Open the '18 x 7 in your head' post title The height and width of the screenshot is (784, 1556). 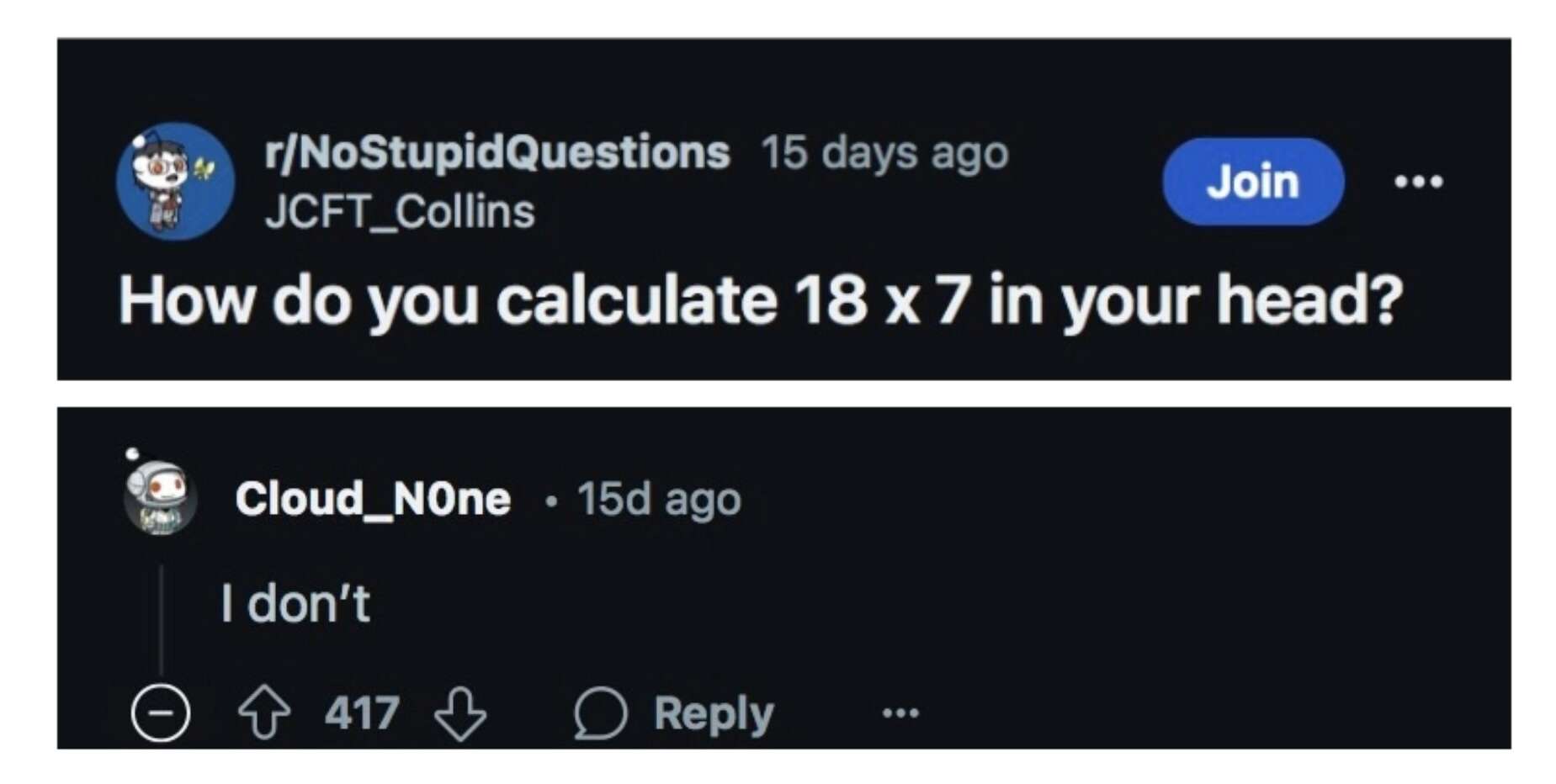pyautogui.click(x=760, y=299)
